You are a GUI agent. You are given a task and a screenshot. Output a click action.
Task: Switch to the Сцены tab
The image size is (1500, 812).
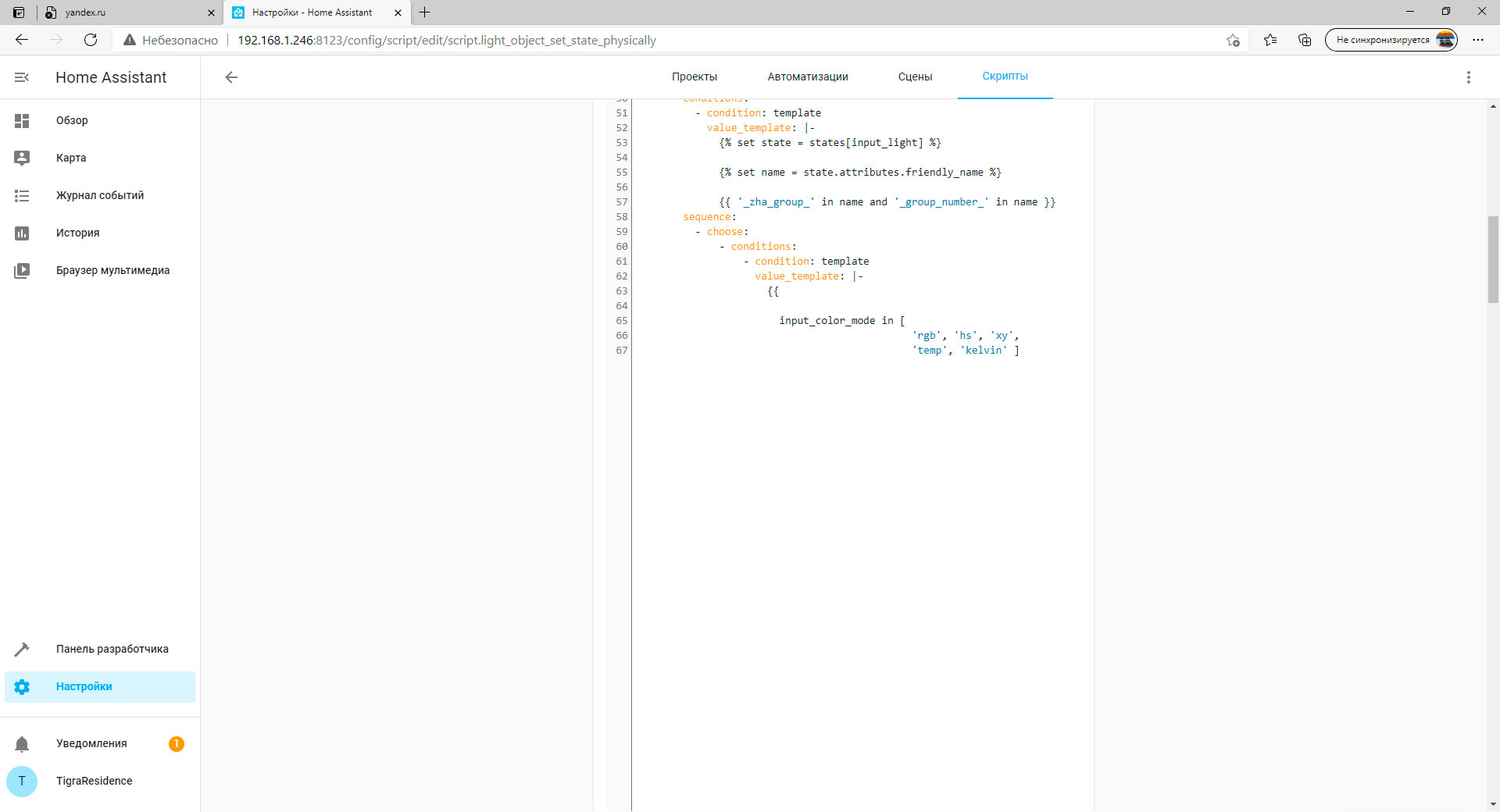point(915,77)
